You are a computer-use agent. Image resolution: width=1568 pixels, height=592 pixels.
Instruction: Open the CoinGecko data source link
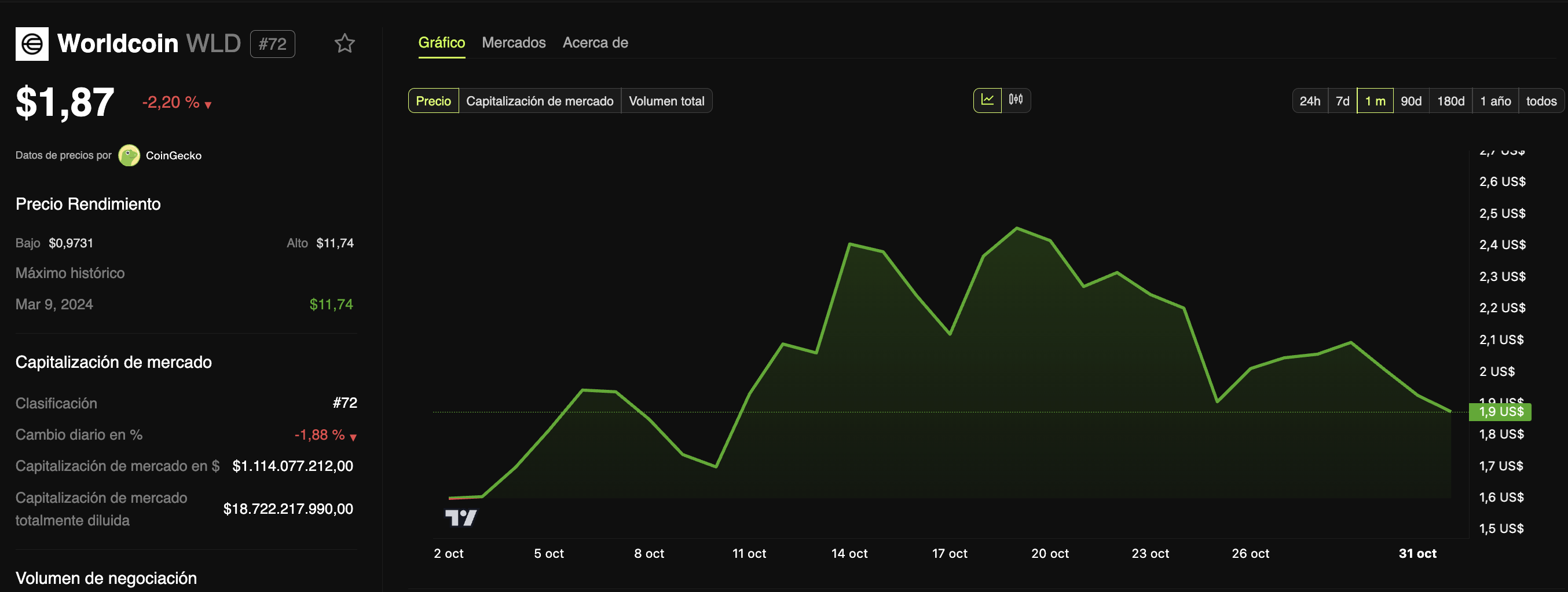point(174,155)
